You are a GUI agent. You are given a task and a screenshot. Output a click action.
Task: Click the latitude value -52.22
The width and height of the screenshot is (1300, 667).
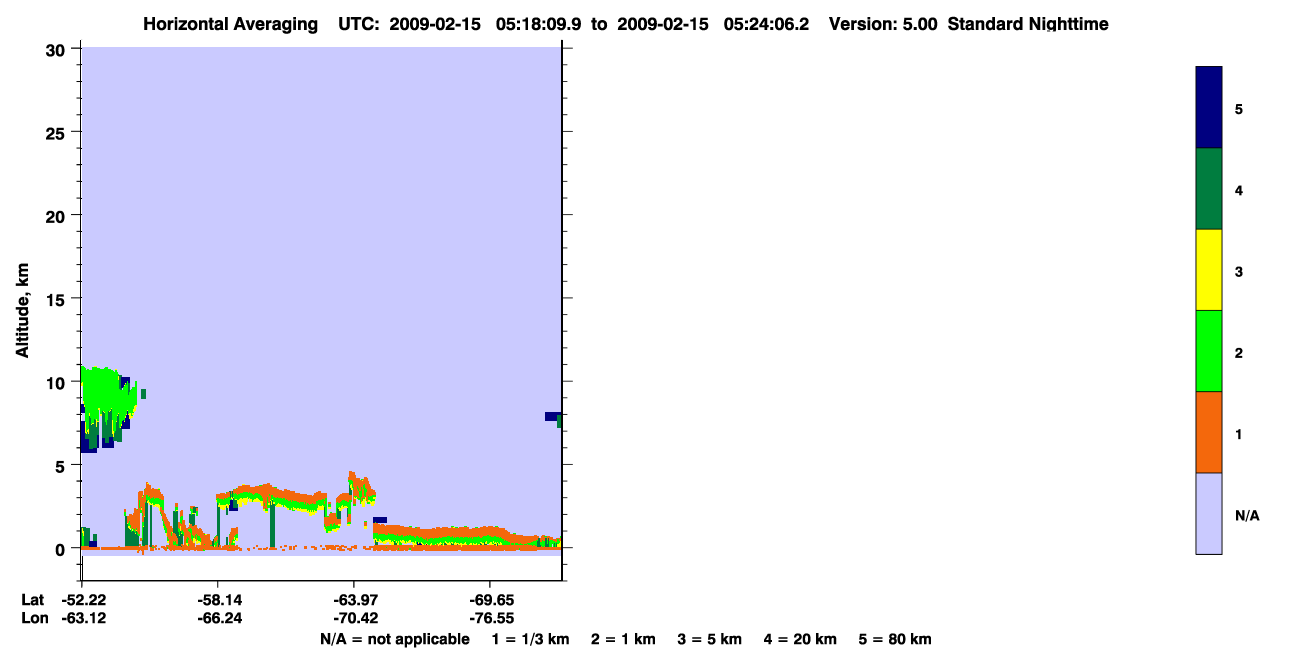click(82, 600)
